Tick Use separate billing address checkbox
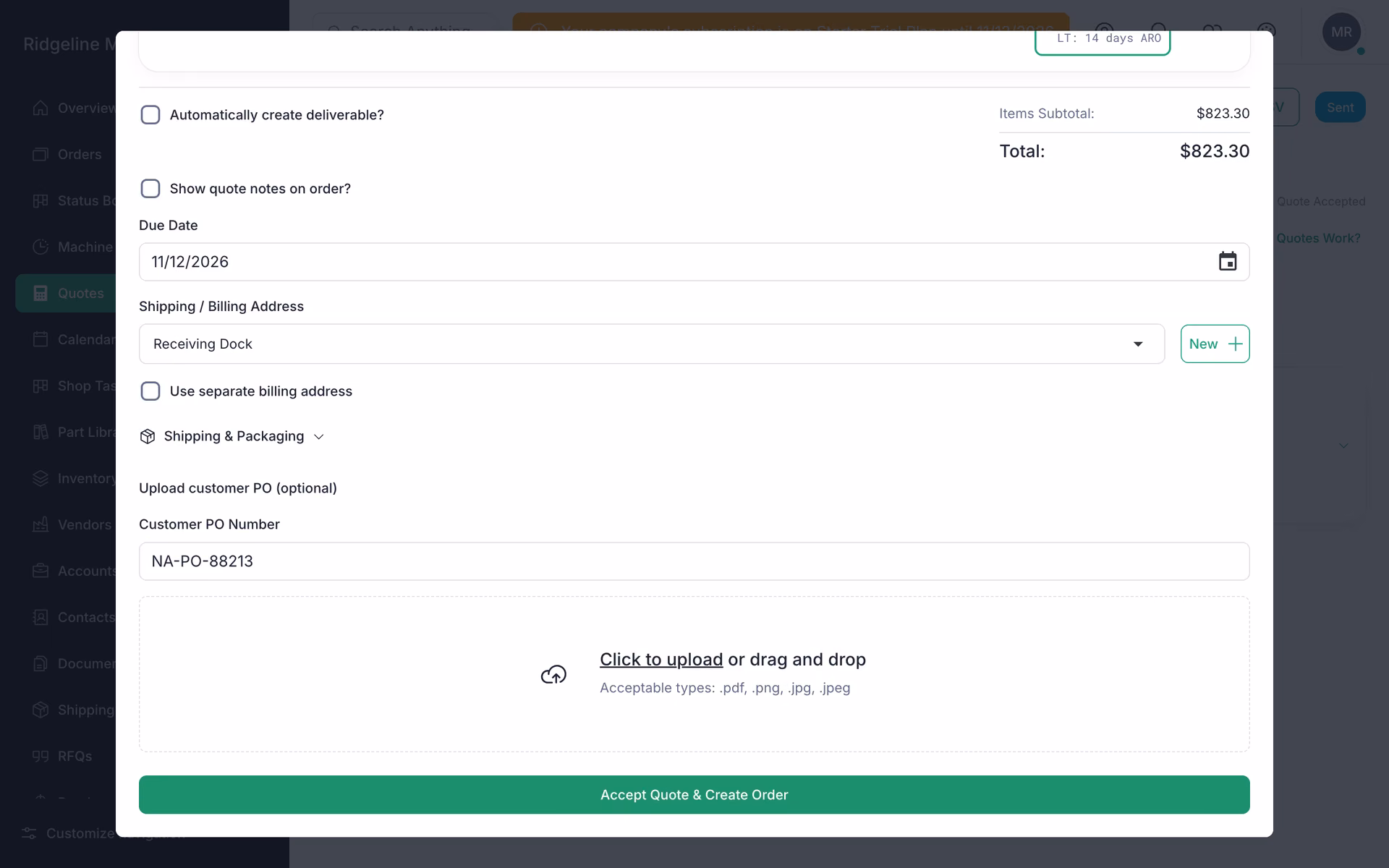 (x=150, y=391)
